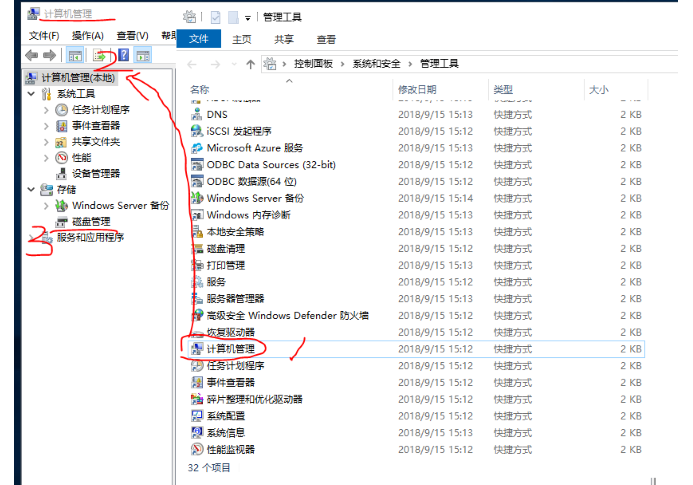The width and height of the screenshot is (693, 485).
Task: Open the blue 文件 ribbon tab
Action: pyautogui.click(x=198, y=39)
